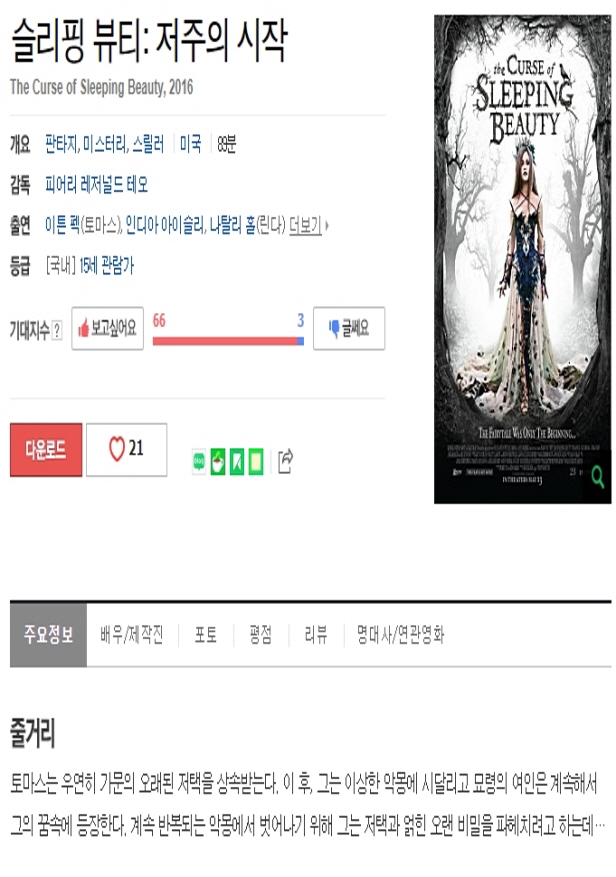
Task: Open the Sleeping Beauty poster thumbnail
Action: coord(523,259)
